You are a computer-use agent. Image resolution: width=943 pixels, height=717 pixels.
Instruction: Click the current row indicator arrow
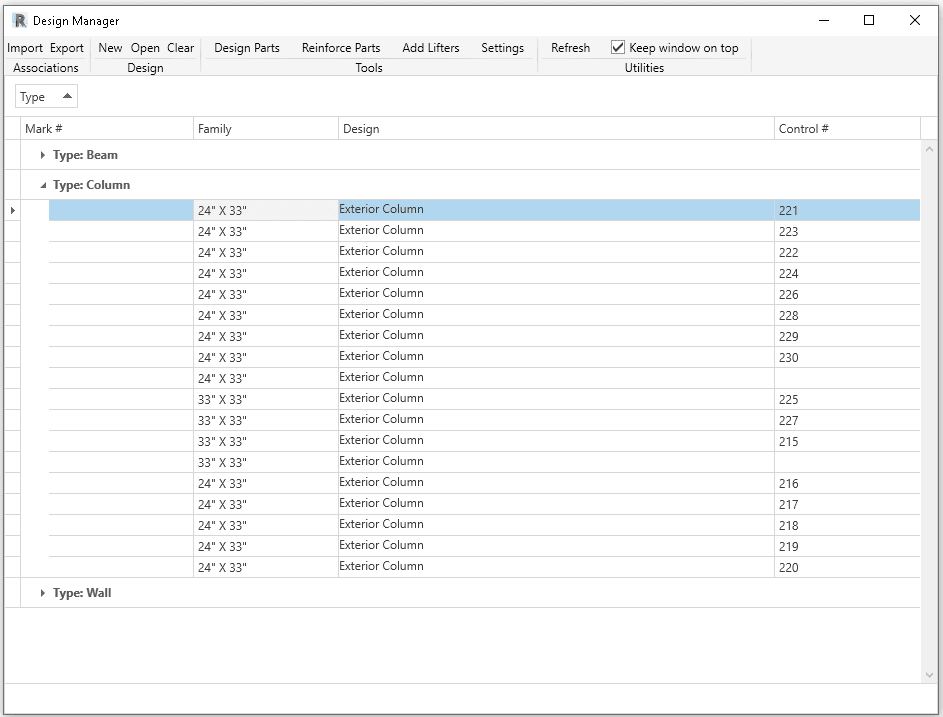pos(13,211)
